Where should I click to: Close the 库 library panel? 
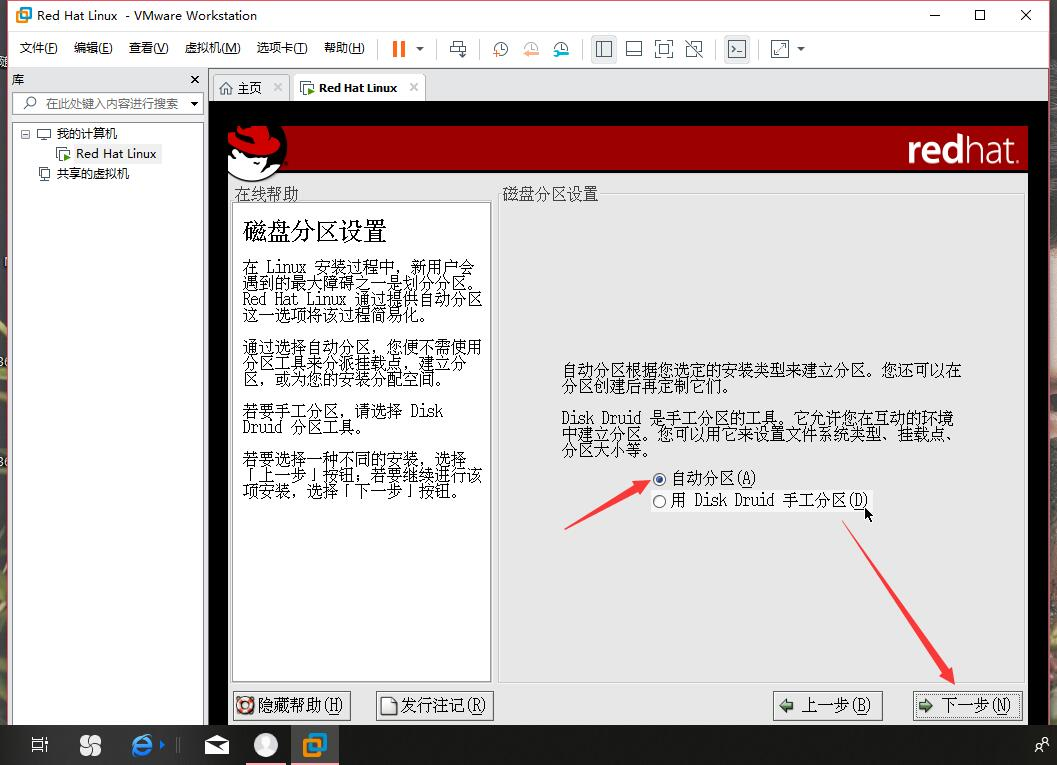pyautogui.click(x=195, y=80)
